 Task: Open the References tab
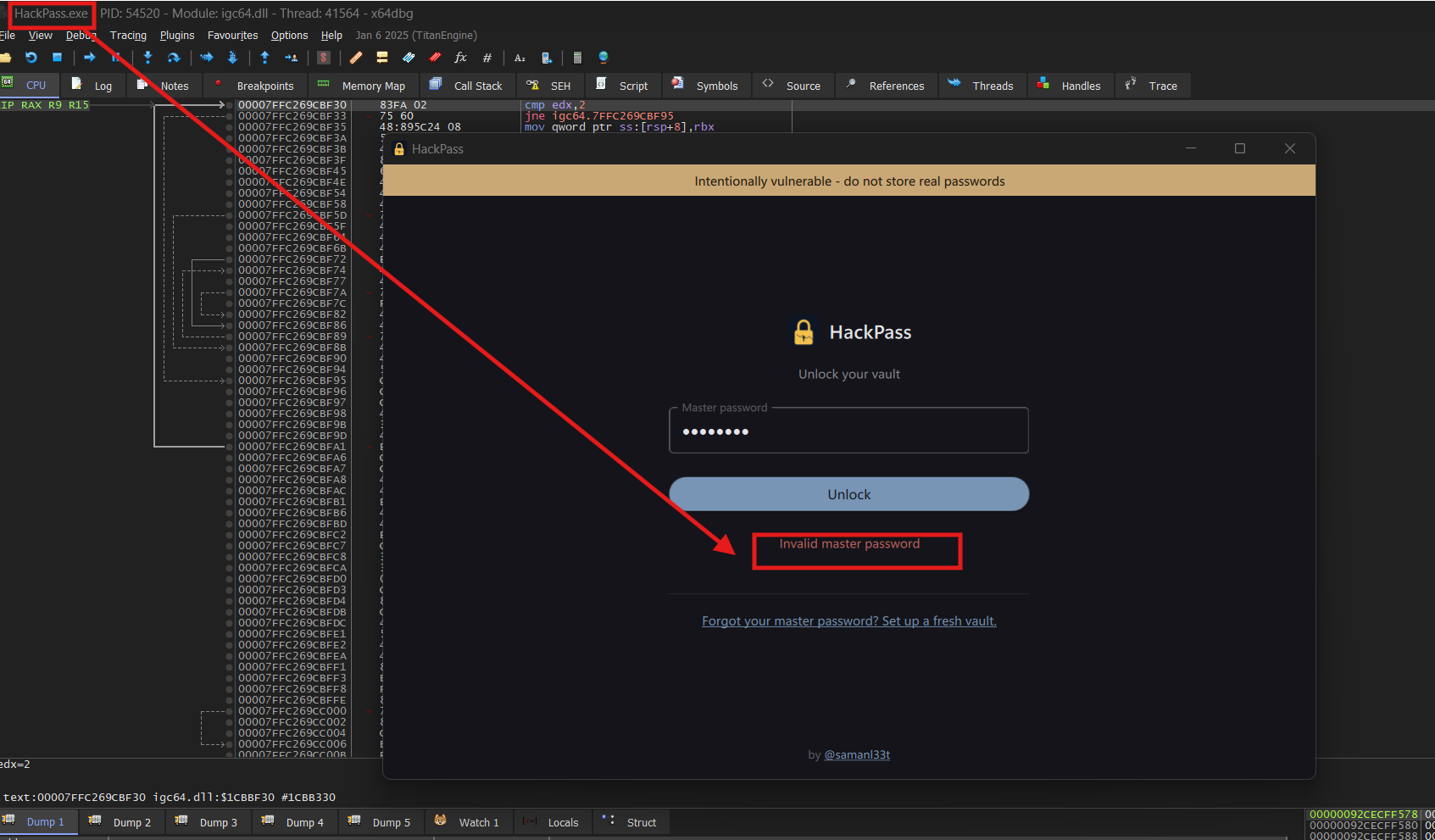[x=887, y=86]
